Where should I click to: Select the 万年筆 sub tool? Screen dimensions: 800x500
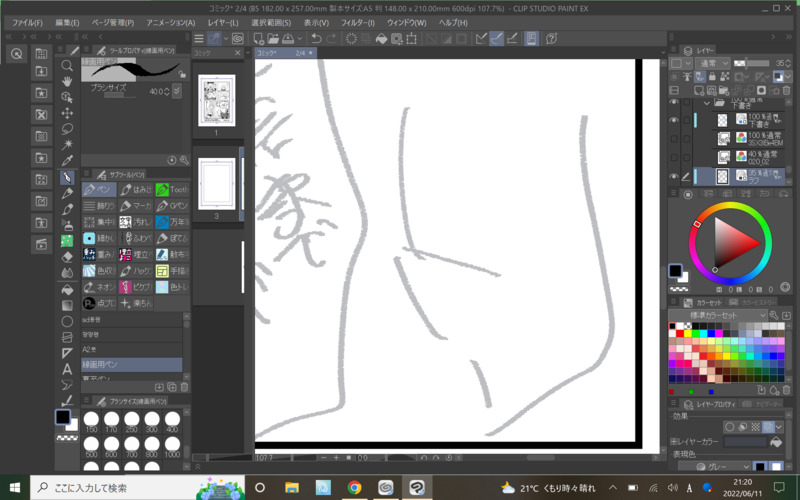point(172,222)
